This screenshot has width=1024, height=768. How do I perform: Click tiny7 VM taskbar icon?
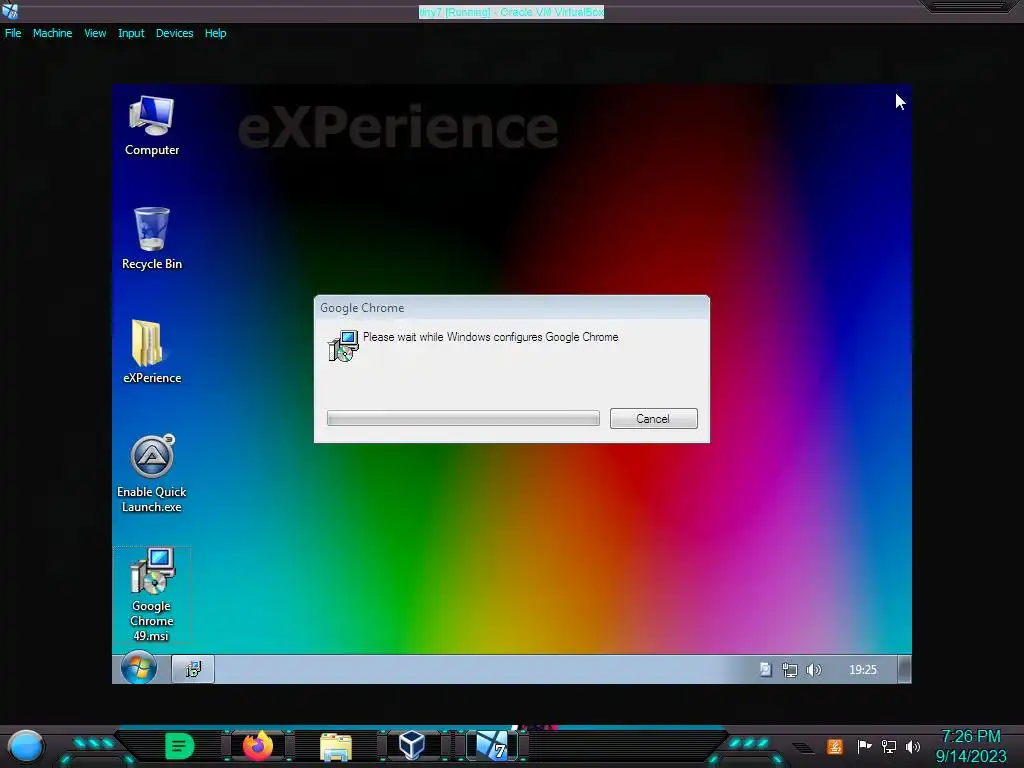pos(492,746)
